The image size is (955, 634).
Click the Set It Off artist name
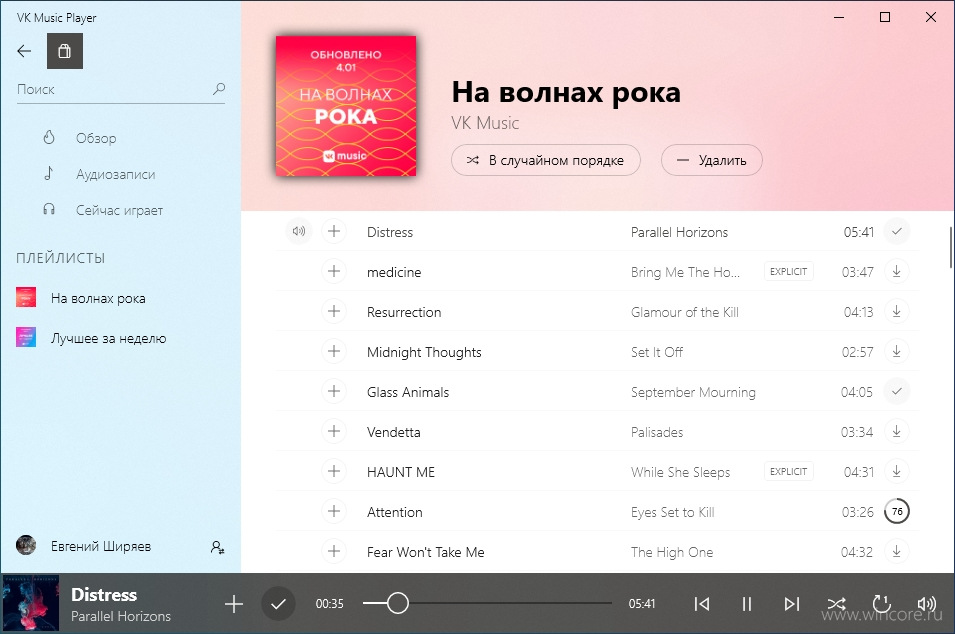(657, 352)
